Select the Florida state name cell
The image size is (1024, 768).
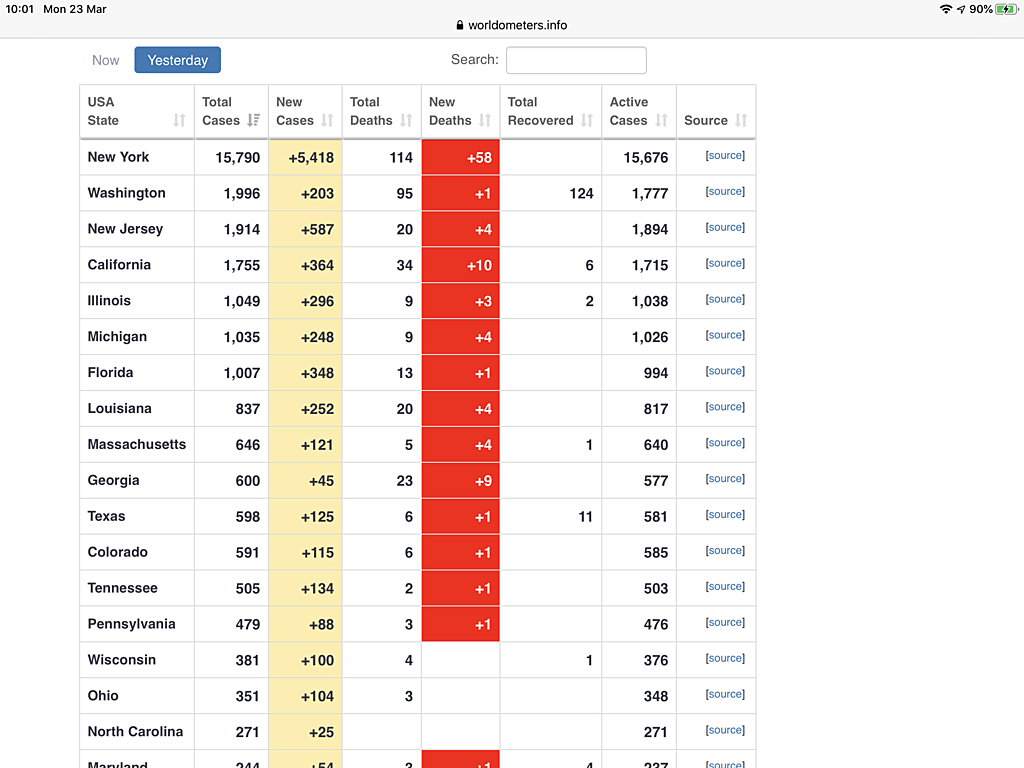pyautogui.click(x=137, y=372)
